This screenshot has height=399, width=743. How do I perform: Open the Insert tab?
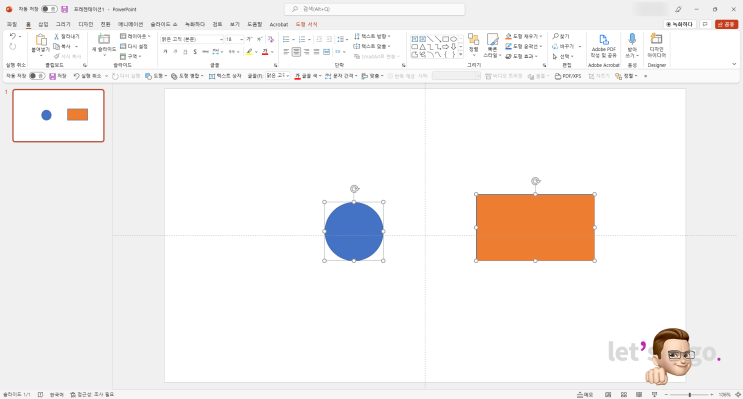point(43,24)
